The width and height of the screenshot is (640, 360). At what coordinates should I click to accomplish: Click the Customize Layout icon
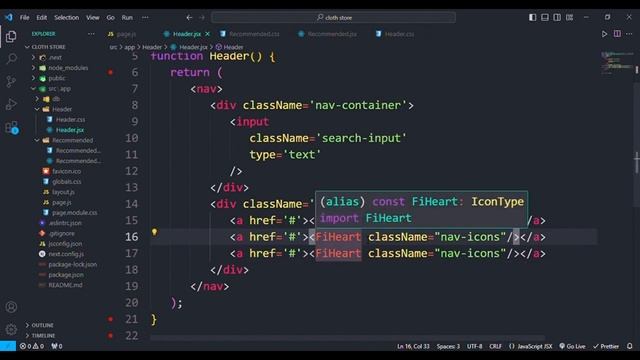coord(569,18)
